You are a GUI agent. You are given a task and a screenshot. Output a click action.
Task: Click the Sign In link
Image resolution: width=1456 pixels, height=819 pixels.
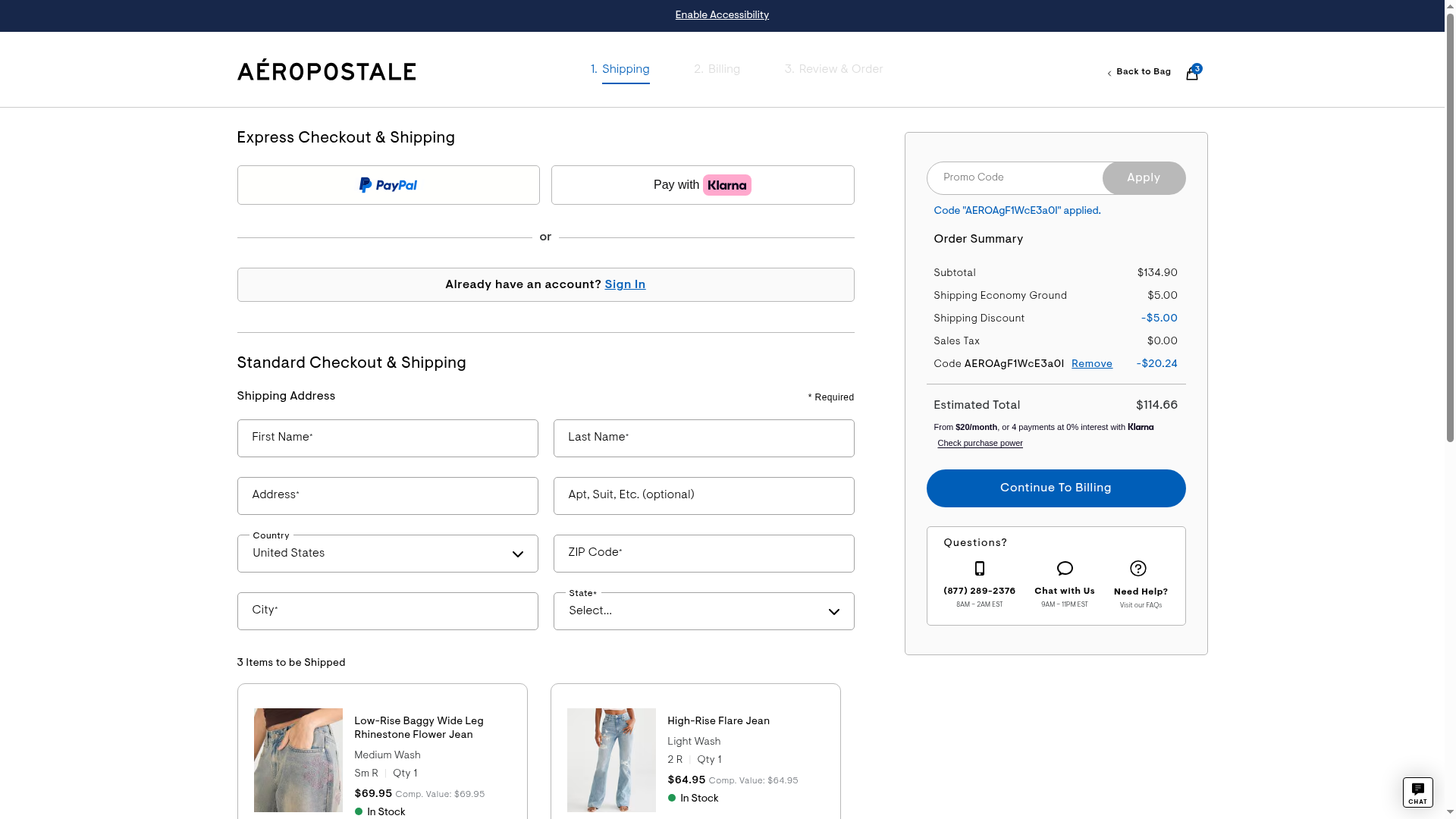[x=624, y=285]
